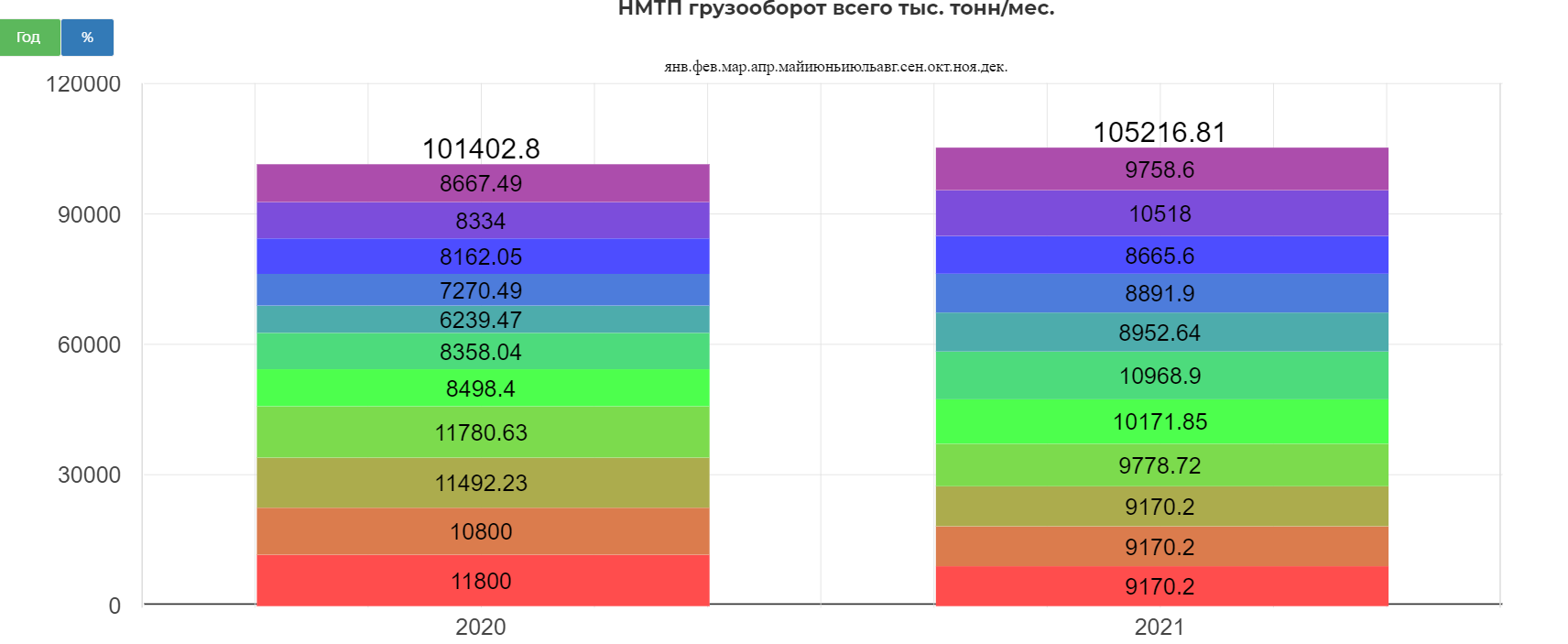This screenshot has height=644, width=1568.
Task: Click the 2021 segment showing 9778.72
Action: pos(1161,465)
